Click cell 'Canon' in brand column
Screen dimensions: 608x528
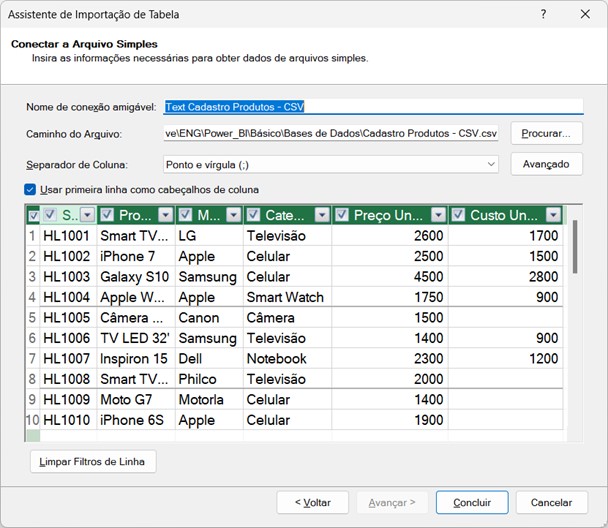(209, 318)
